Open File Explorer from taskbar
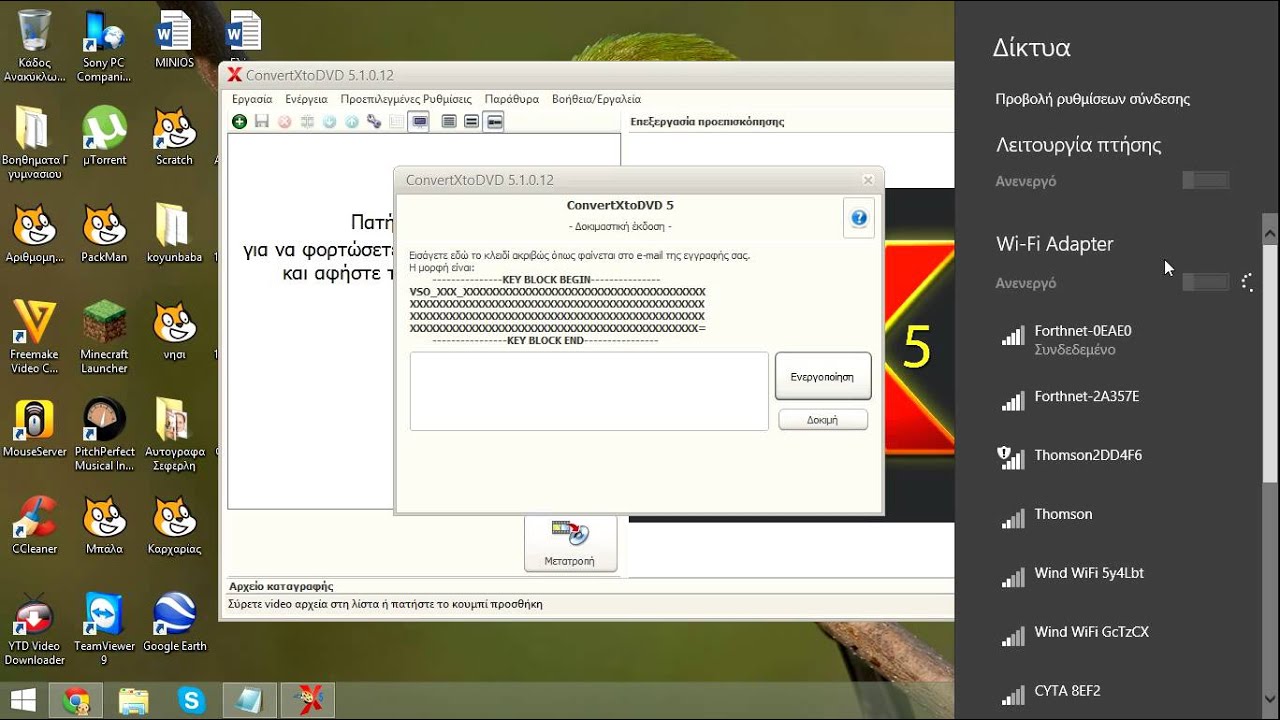 point(134,701)
